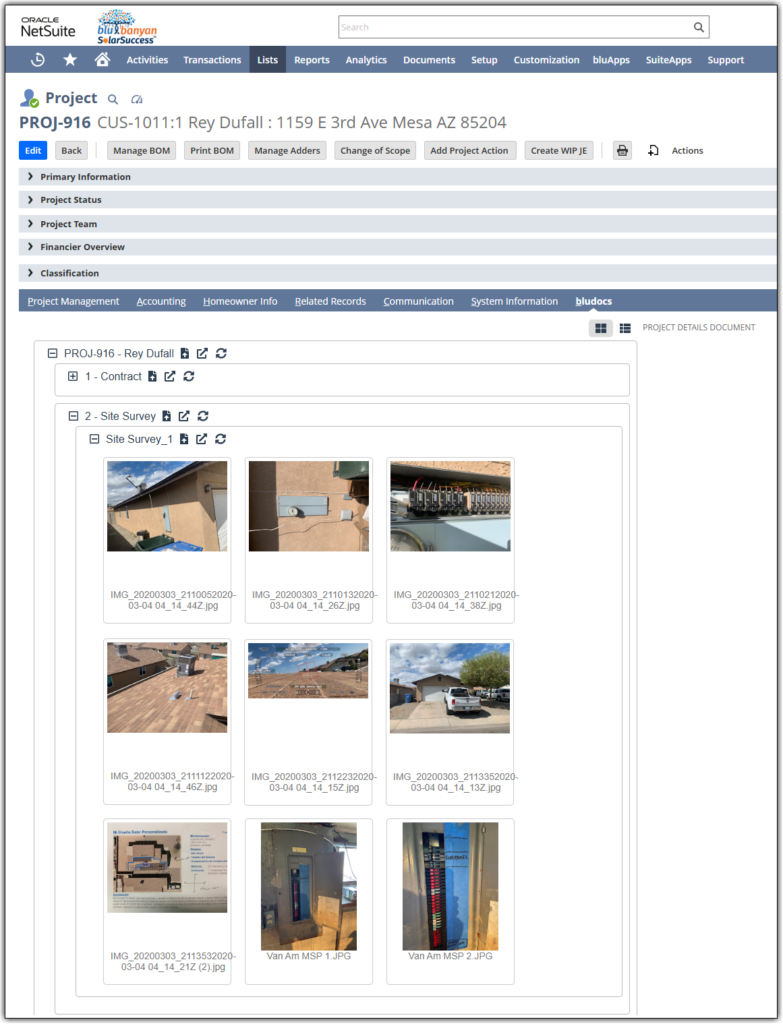Upload file to Site Survey_1 folder

click(x=184, y=439)
